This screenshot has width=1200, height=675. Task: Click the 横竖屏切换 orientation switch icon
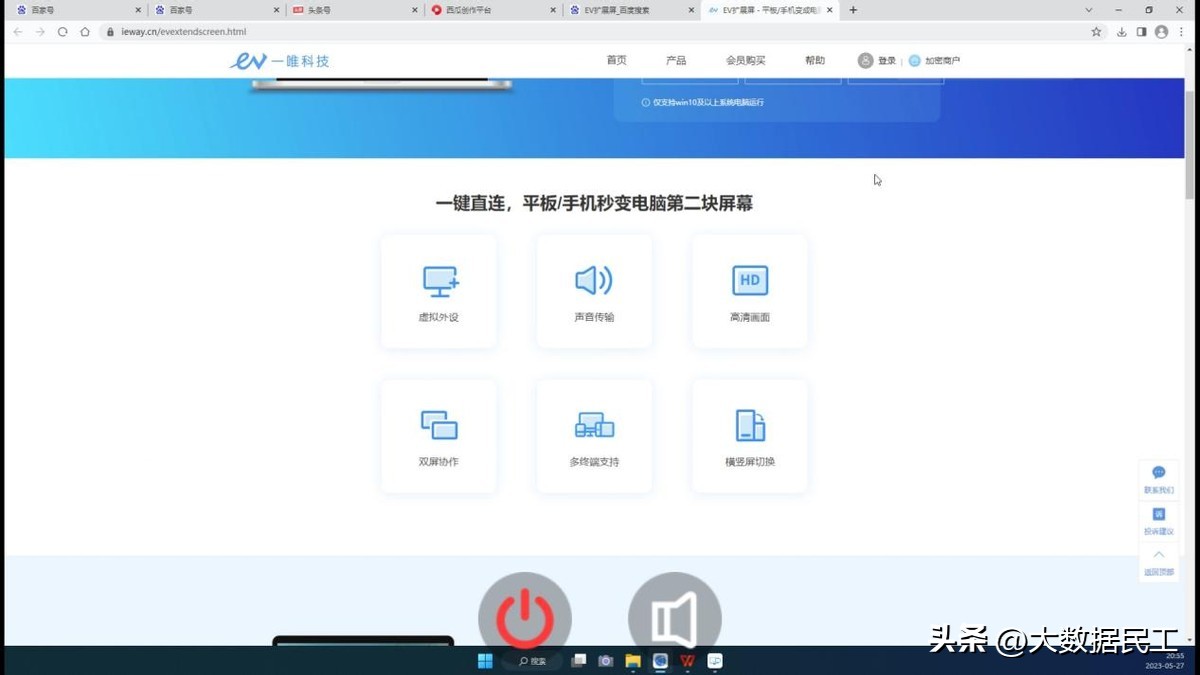click(x=749, y=425)
